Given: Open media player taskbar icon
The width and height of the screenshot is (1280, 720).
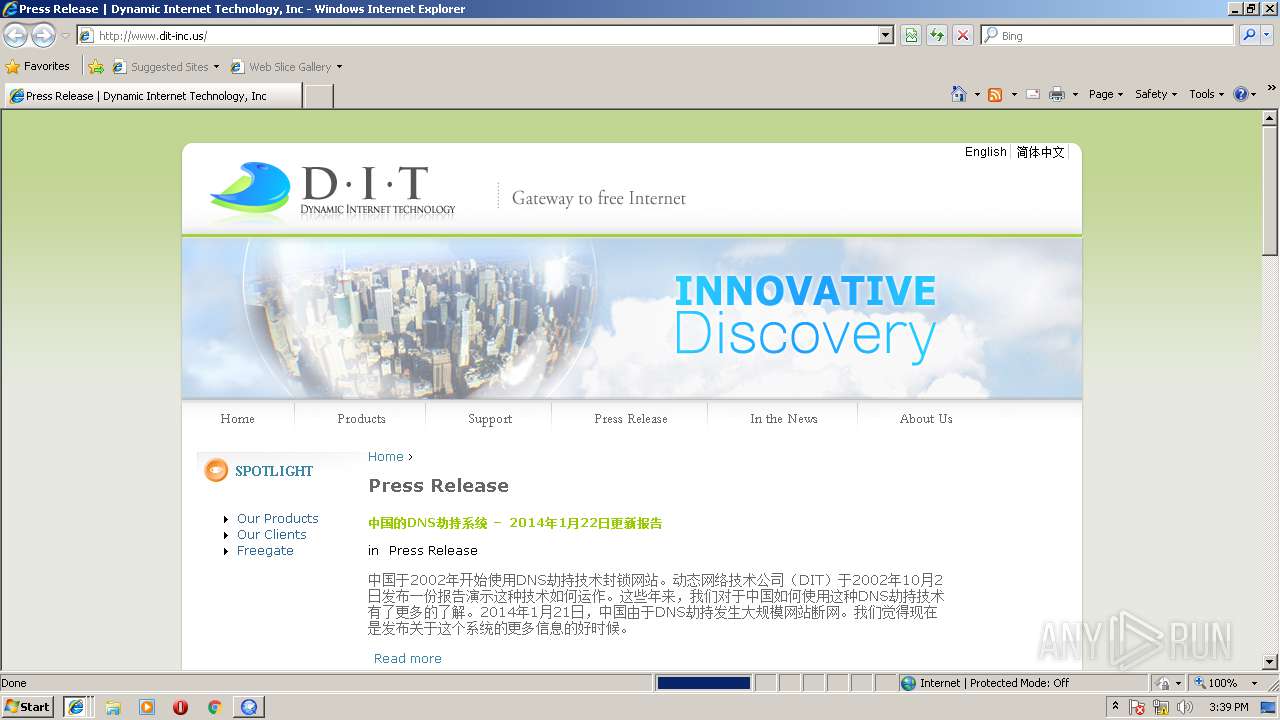Looking at the screenshot, I should click(x=147, y=707).
